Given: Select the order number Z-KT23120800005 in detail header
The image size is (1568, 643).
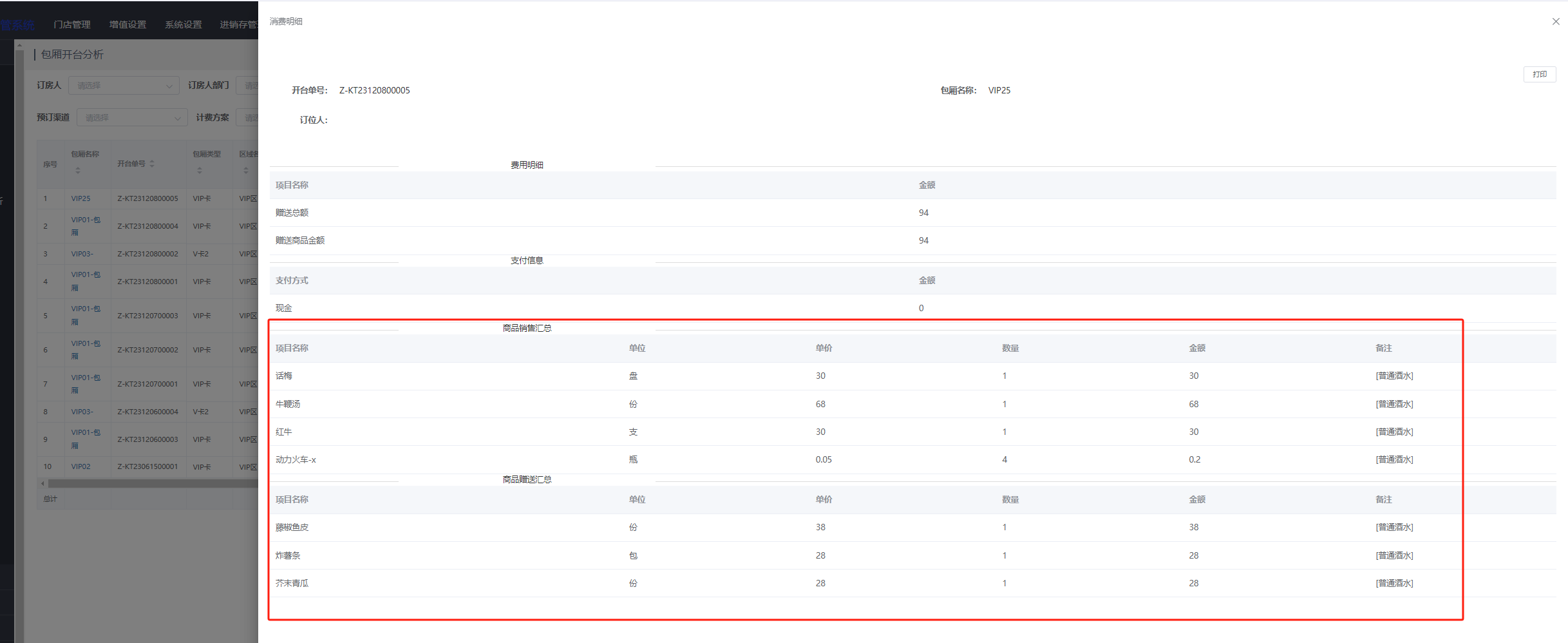Looking at the screenshot, I should tap(375, 90).
